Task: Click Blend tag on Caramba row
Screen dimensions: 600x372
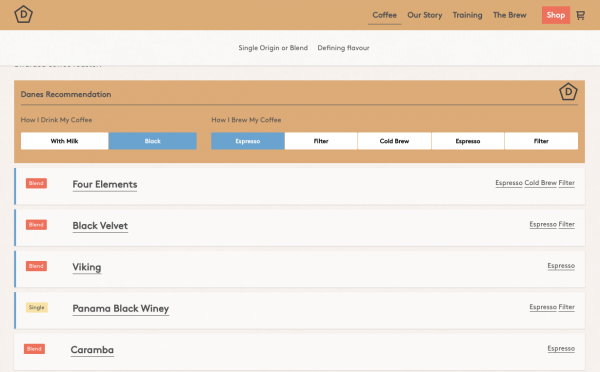Action: (x=34, y=349)
